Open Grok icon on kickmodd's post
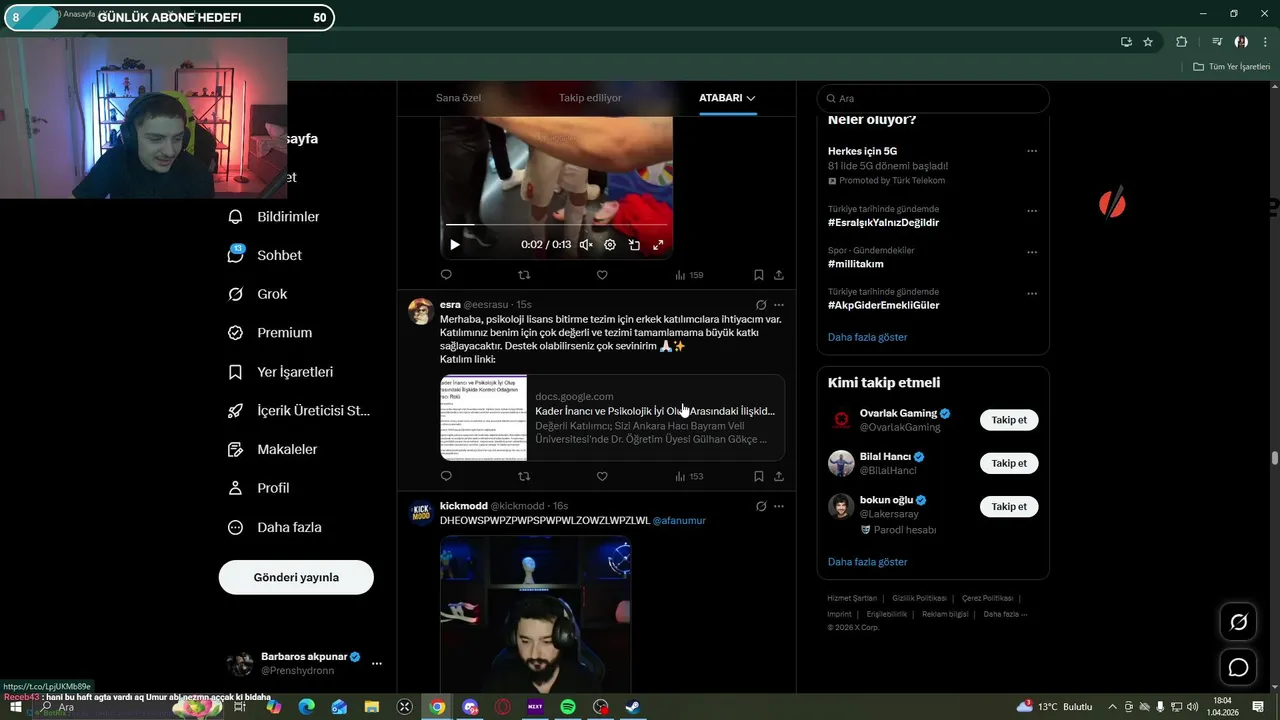Viewport: 1280px width, 720px height. pyautogui.click(x=761, y=507)
